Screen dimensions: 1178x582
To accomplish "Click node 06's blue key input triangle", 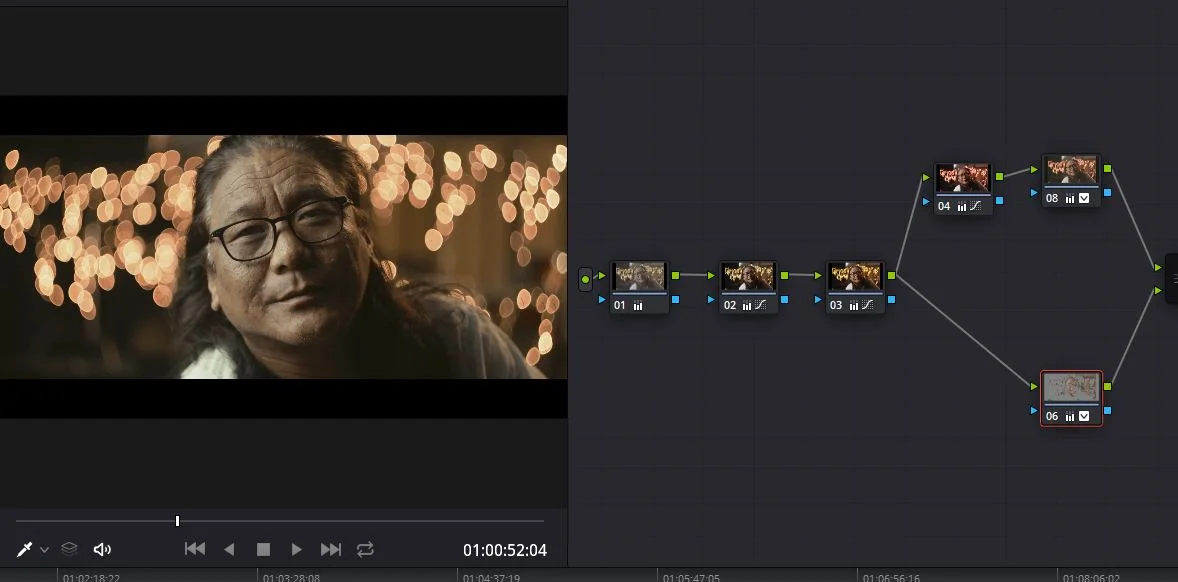I will 1035,411.
